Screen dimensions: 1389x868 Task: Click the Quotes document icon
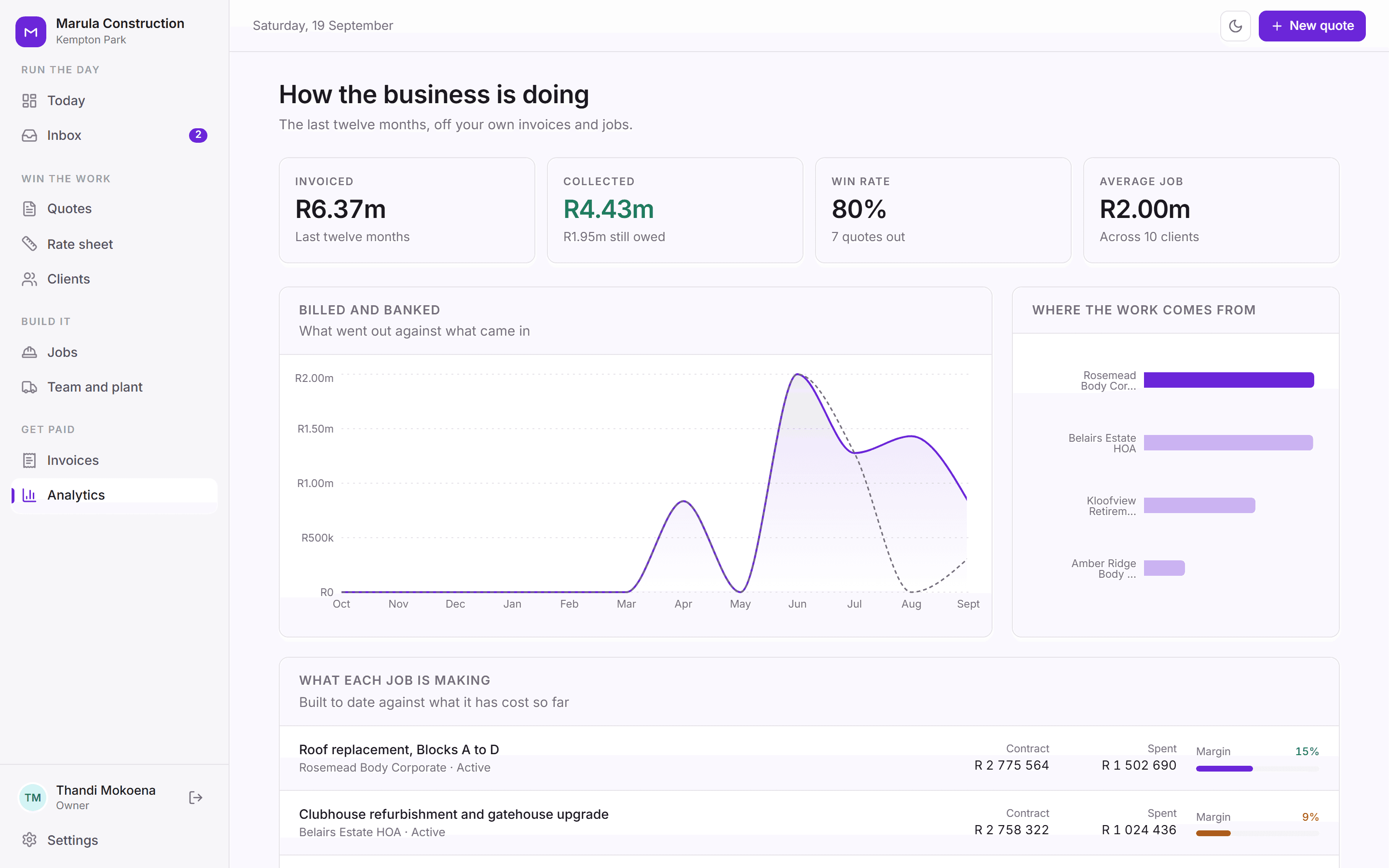coord(29,209)
